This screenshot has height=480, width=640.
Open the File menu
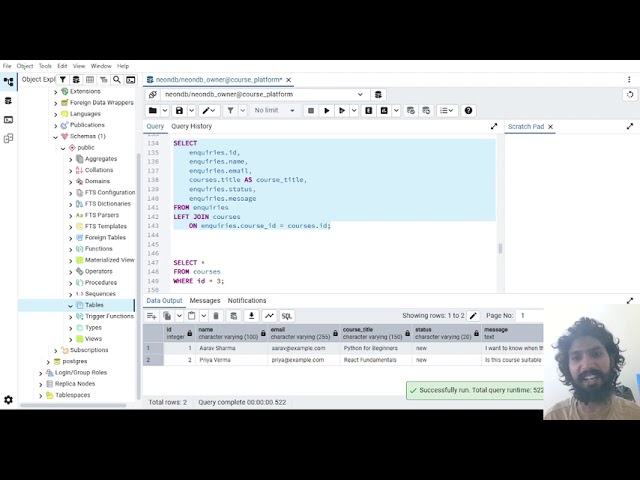tap(7, 66)
